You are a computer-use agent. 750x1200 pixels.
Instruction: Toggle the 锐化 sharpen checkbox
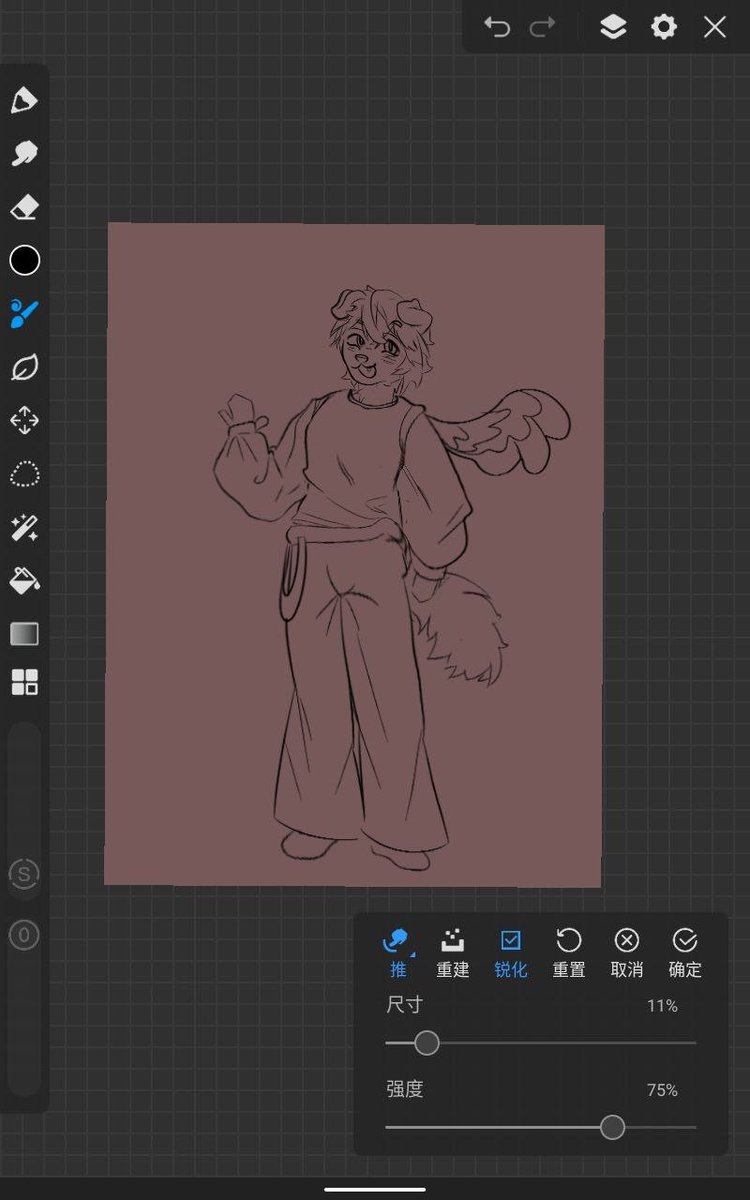pyautogui.click(x=511, y=953)
